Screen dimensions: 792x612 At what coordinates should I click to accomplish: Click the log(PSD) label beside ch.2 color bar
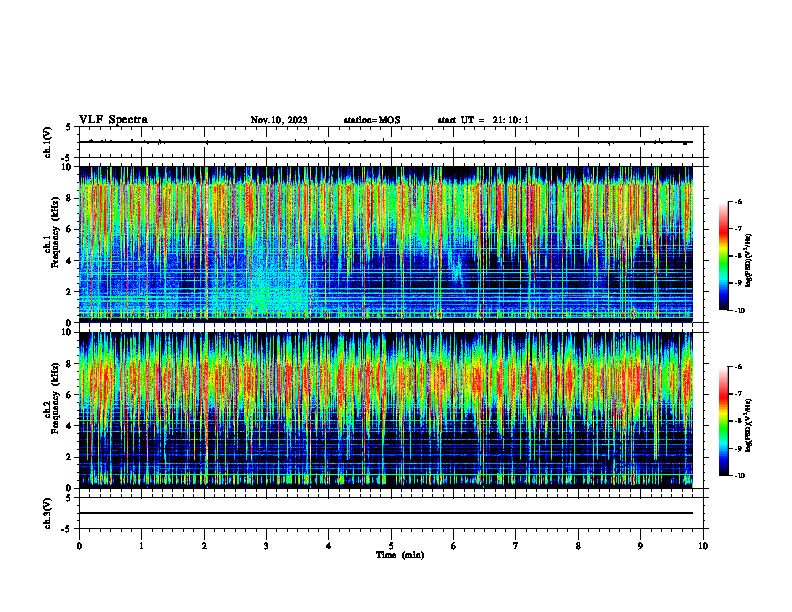[x=749, y=426]
